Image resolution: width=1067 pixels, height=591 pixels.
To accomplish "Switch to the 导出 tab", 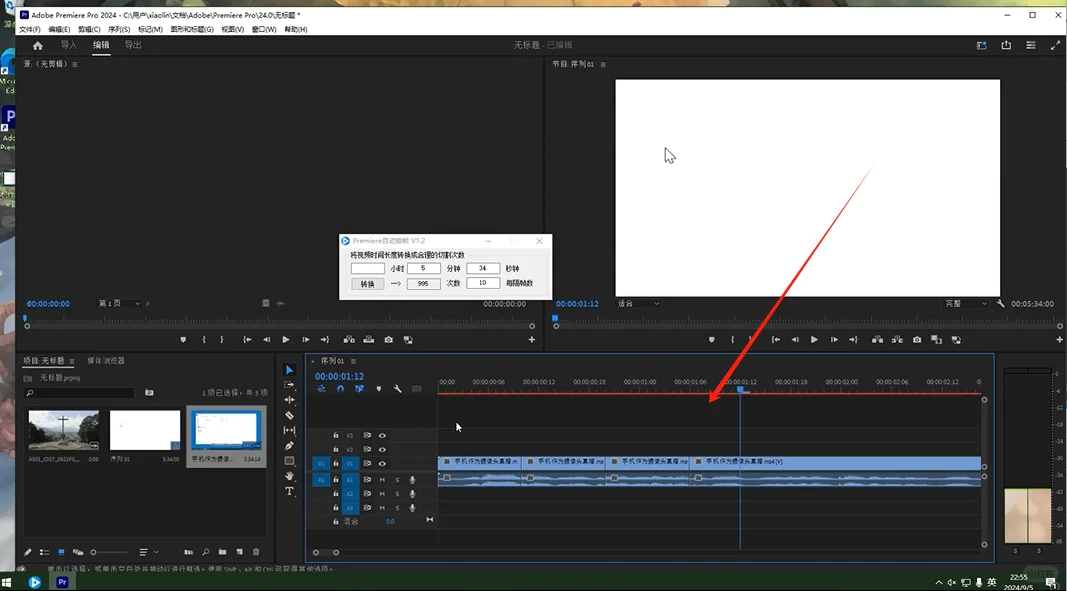I will click(x=133, y=45).
